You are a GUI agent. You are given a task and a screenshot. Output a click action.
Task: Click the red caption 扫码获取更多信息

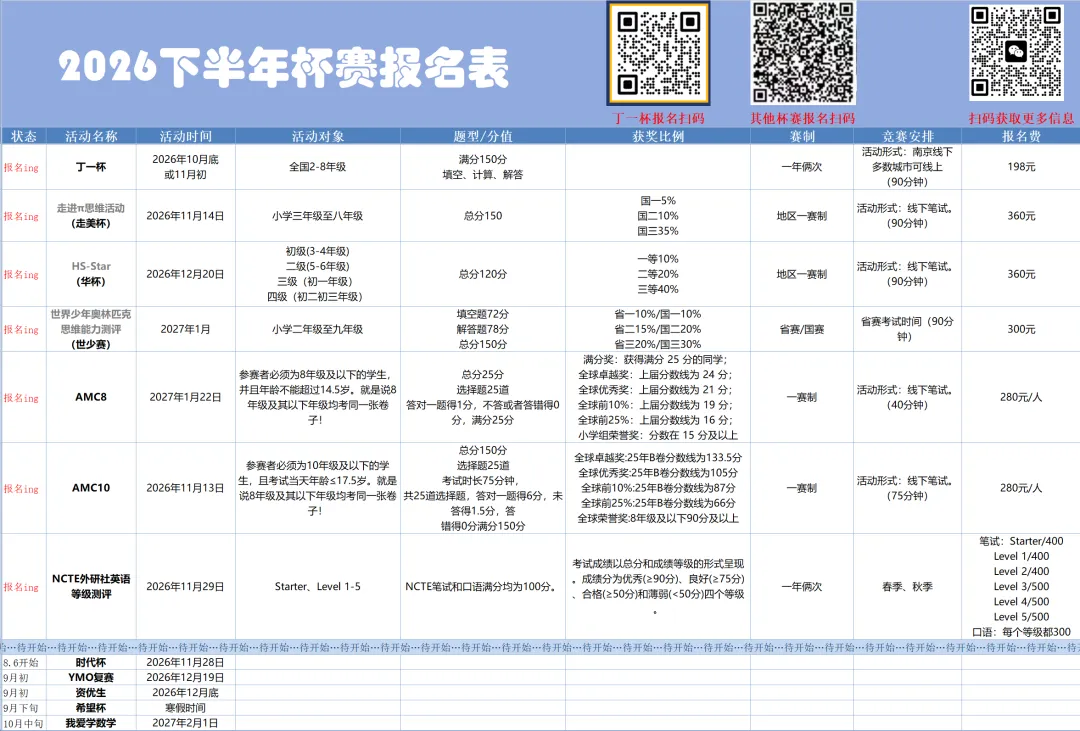click(1021, 118)
